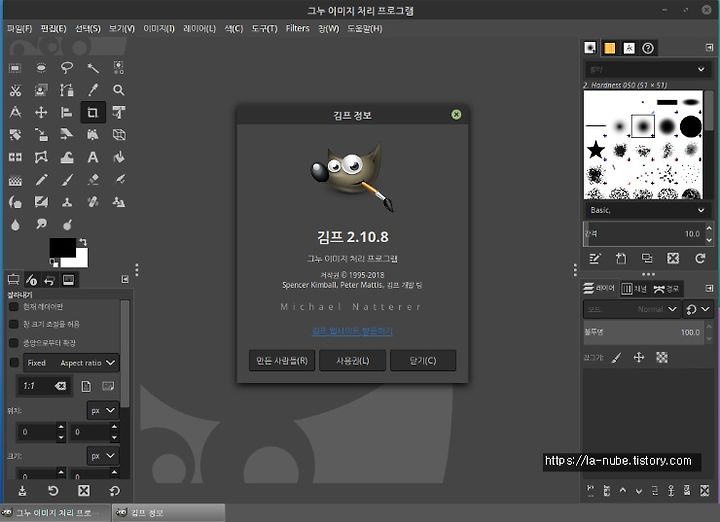Viewport: 720px width, 522px height.
Task: Open the layer mode switch dropdown
Action: click(x=698, y=309)
